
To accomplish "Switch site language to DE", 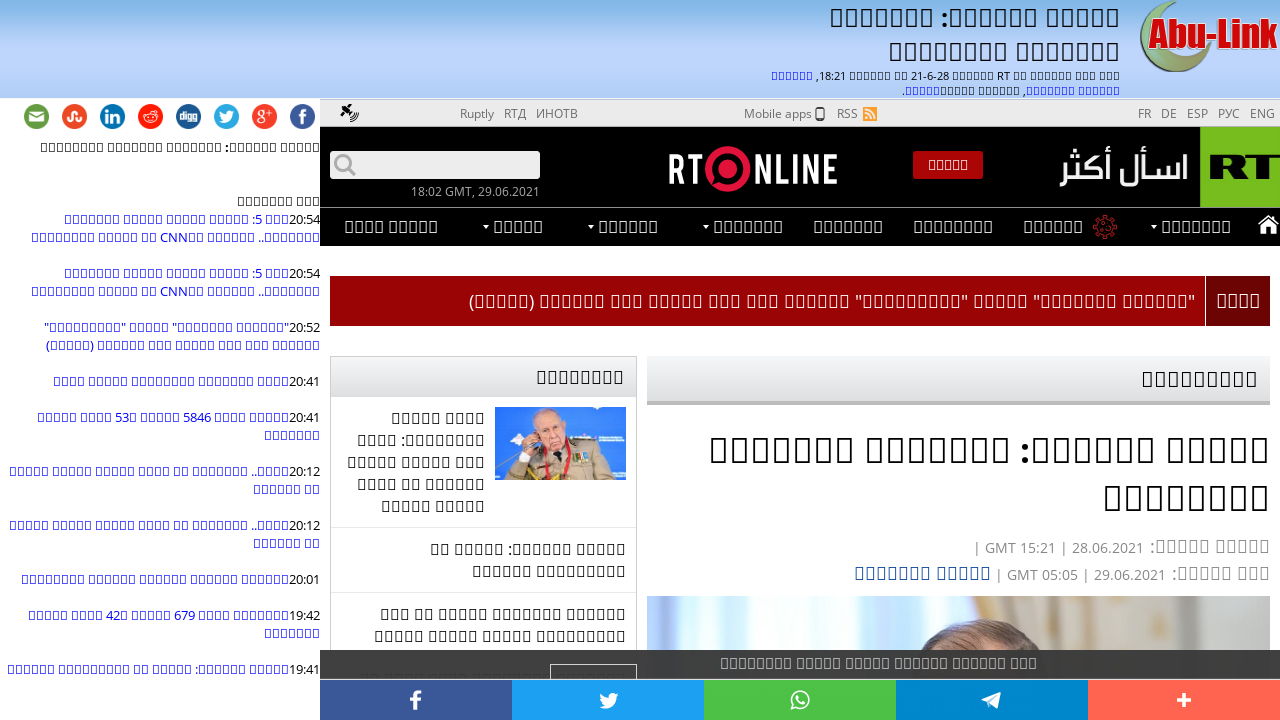I will click(x=1168, y=114).
